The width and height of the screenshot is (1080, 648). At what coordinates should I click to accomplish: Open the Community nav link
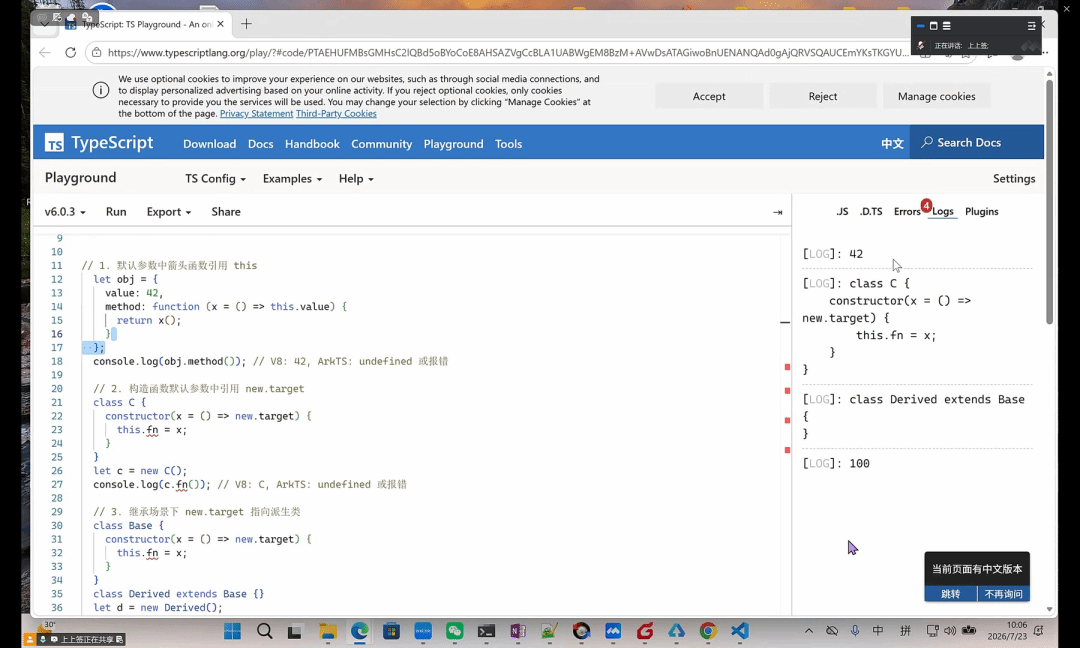pyautogui.click(x=382, y=144)
